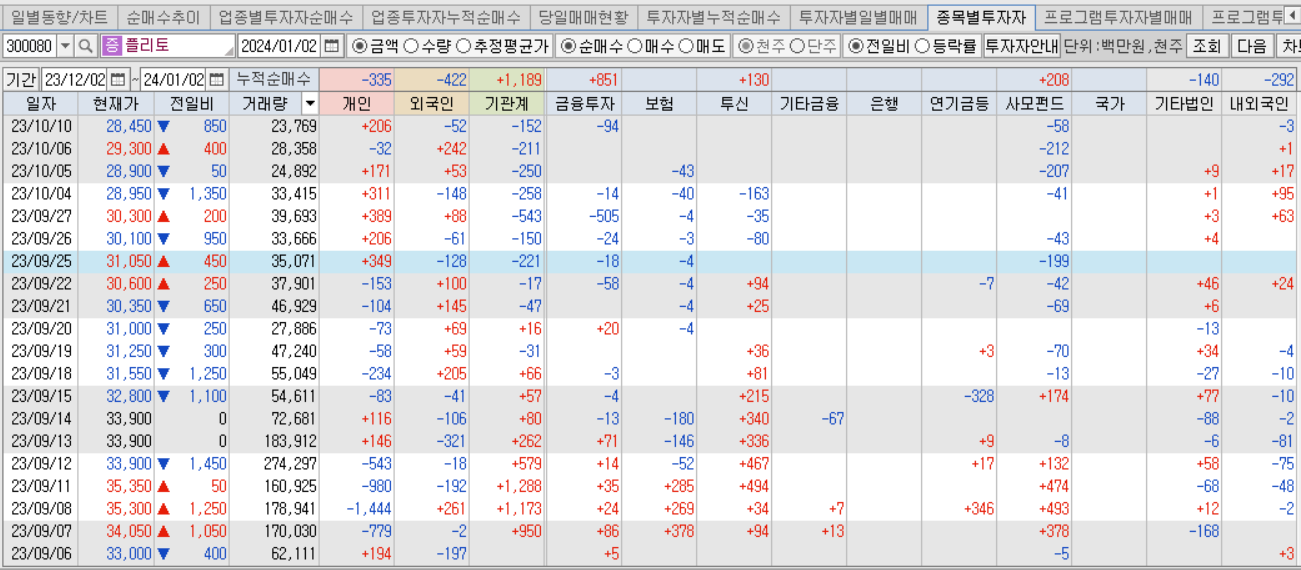Click the 외국인 column header
Screen dimensions: 1301x570
tap(432, 103)
